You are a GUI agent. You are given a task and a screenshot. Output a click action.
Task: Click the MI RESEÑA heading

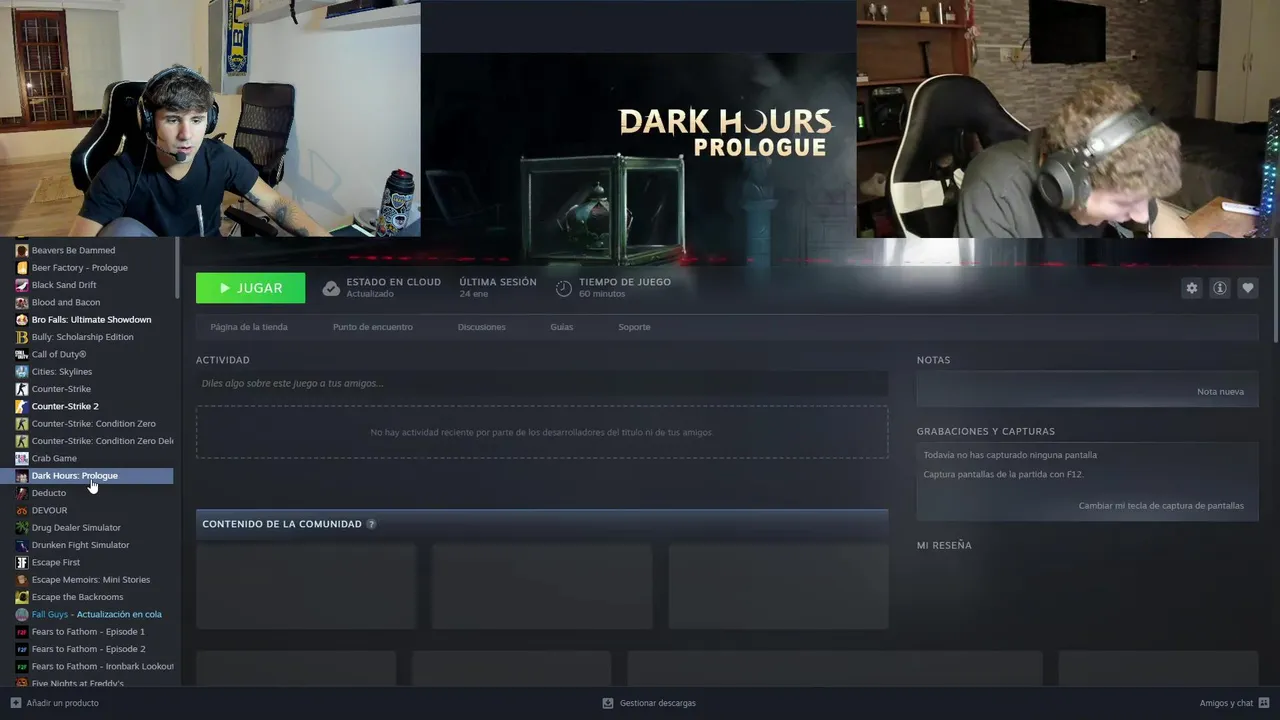click(x=944, y=546)
